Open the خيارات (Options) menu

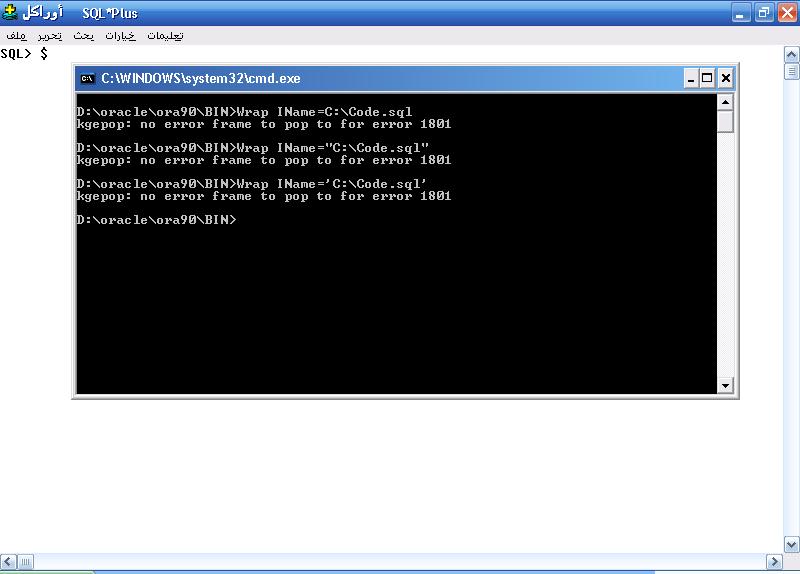[119, 36]
